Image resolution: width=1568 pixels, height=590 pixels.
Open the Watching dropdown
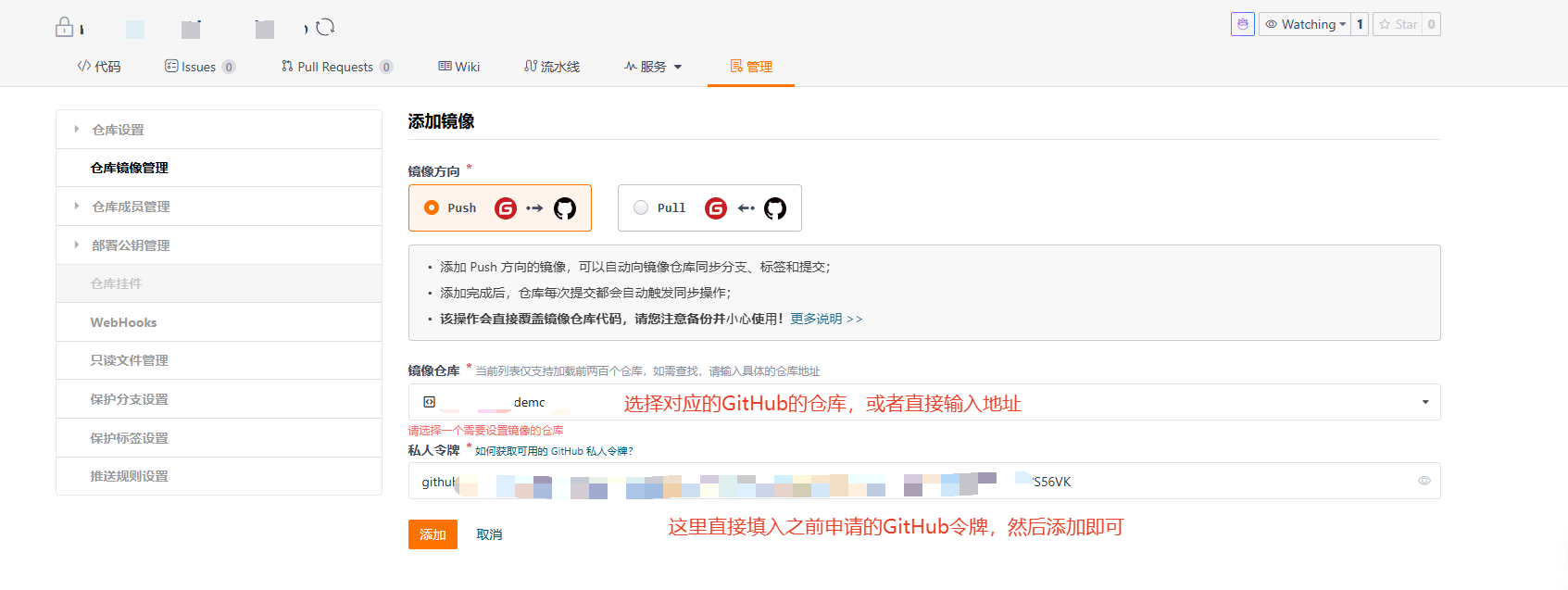click(x=1305, y=24)
